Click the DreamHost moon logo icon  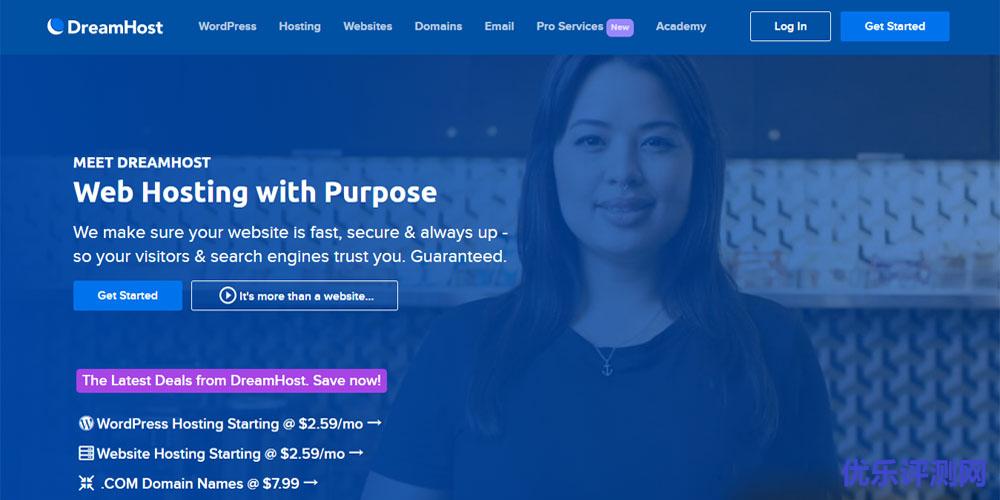pos(55,26)
